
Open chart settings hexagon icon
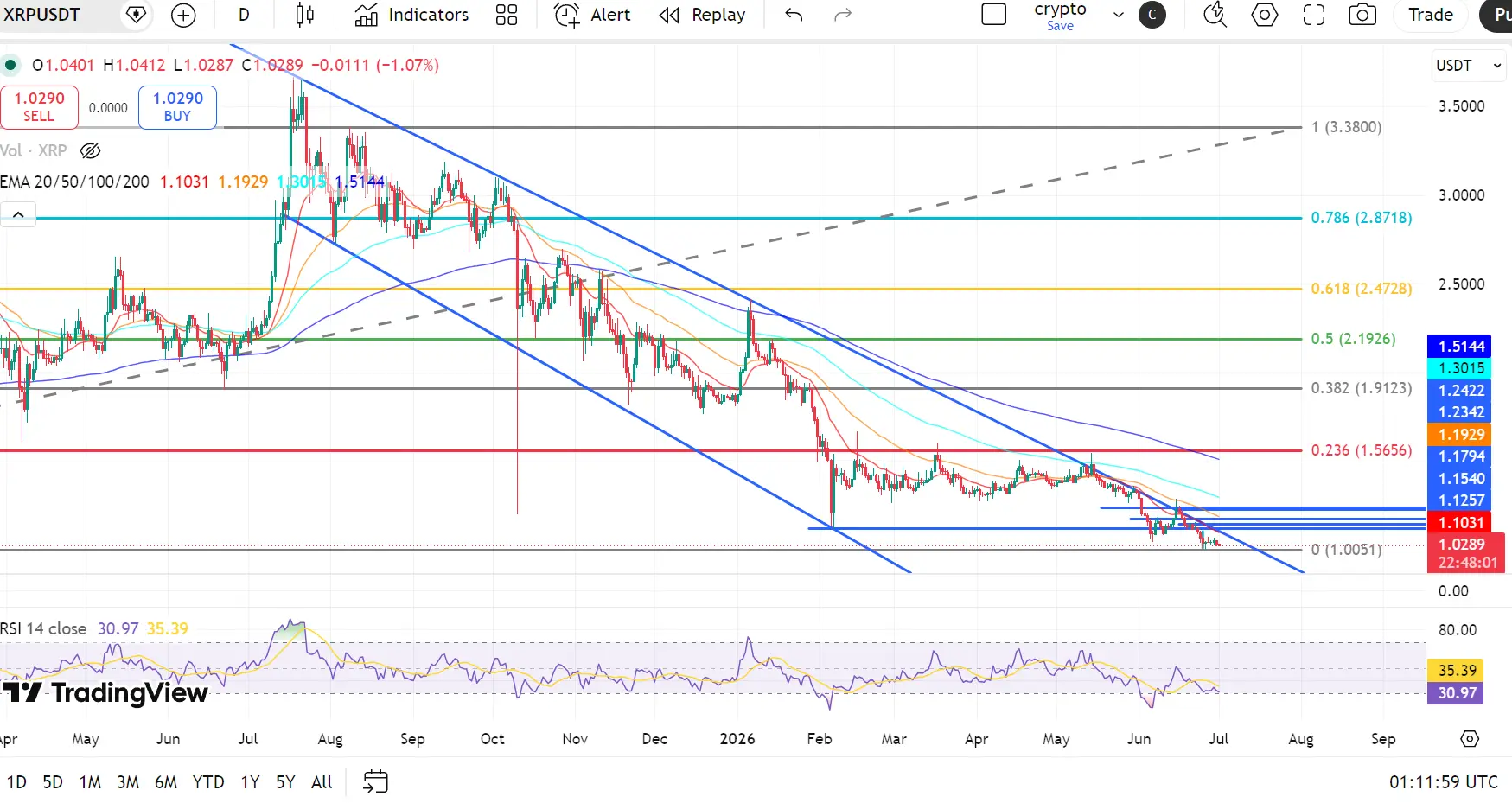point(1265,15)
